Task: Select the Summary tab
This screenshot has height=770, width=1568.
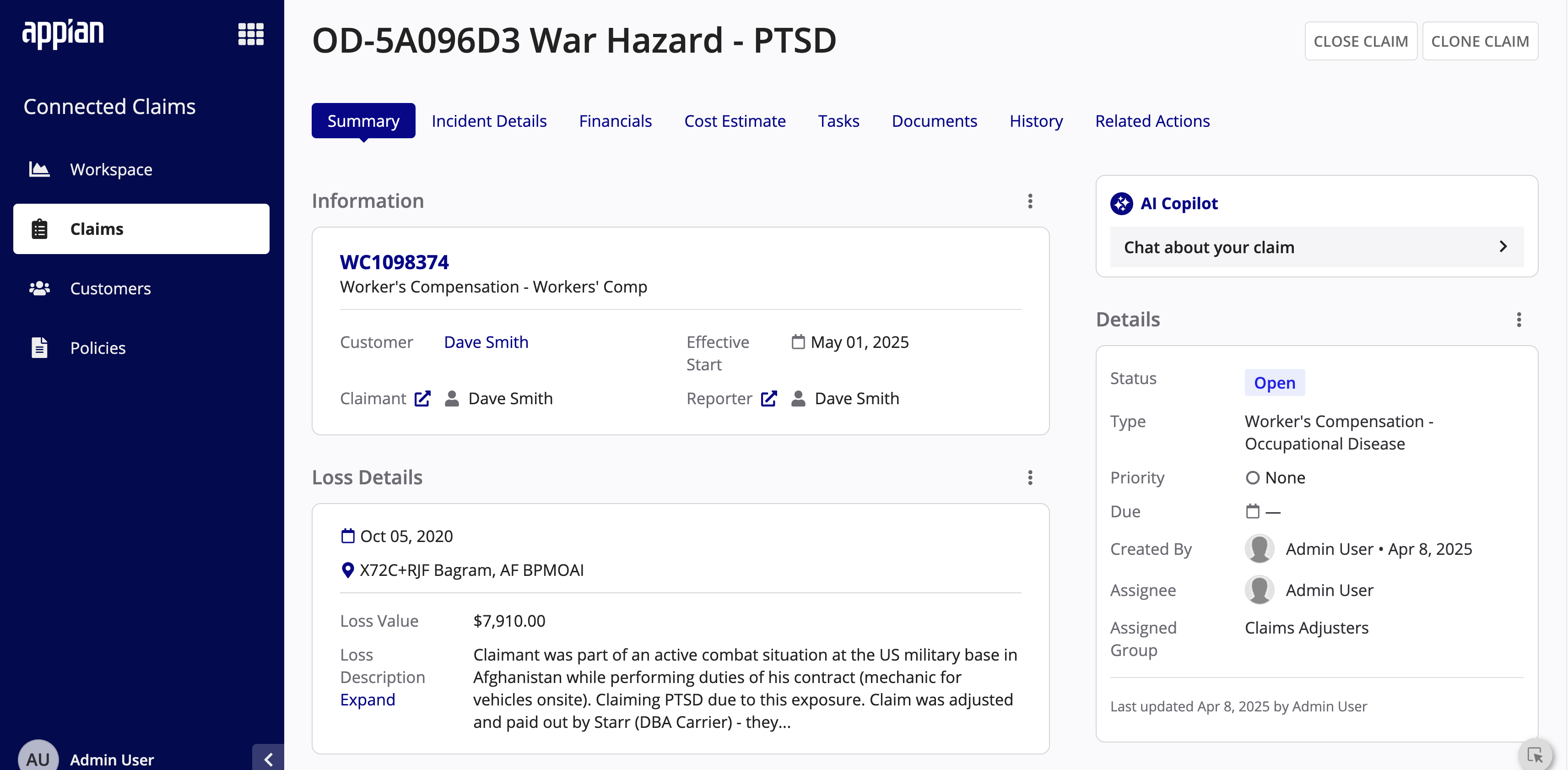Action: [363, 120]
